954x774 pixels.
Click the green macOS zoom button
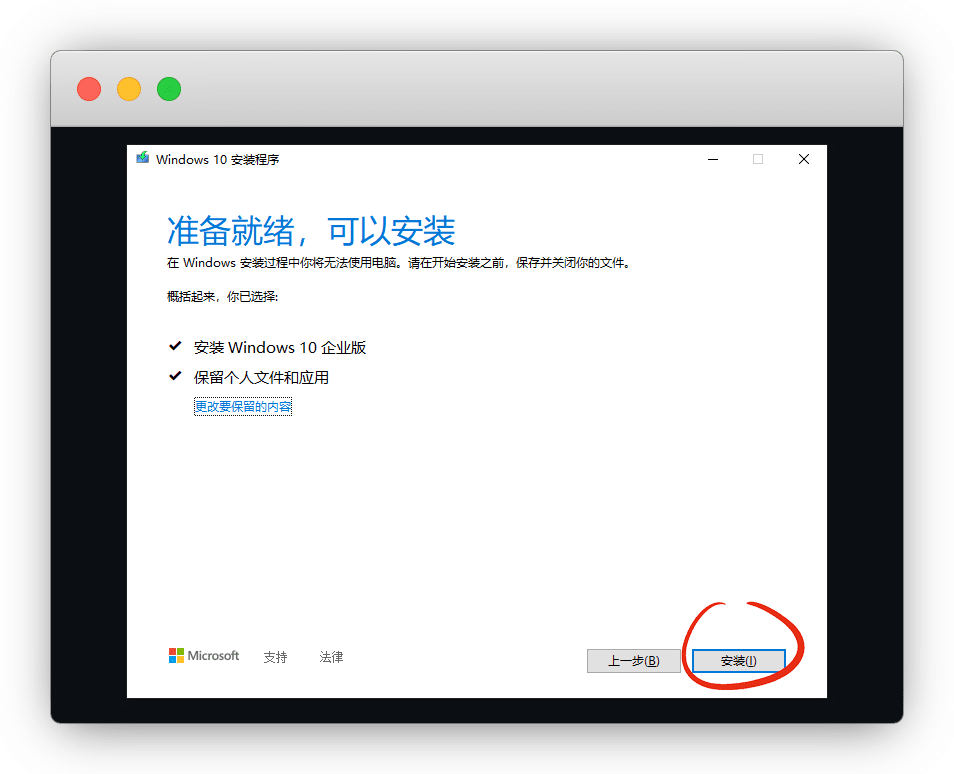point(169,89)
